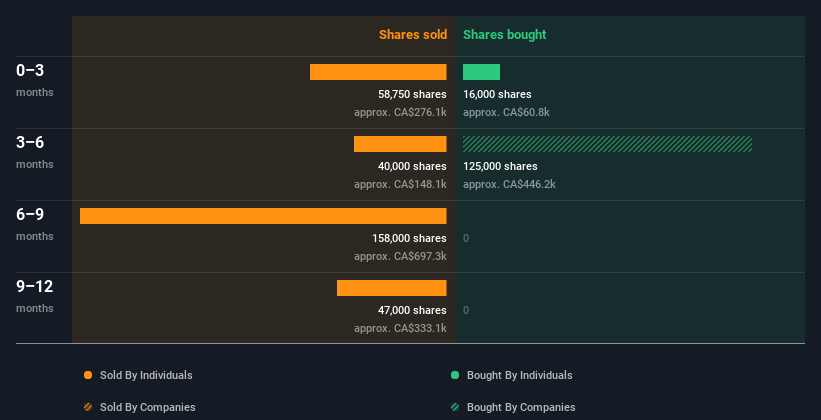Click the Shares sold column header
Screen dimensions: 821x420
tap(413, 35)
